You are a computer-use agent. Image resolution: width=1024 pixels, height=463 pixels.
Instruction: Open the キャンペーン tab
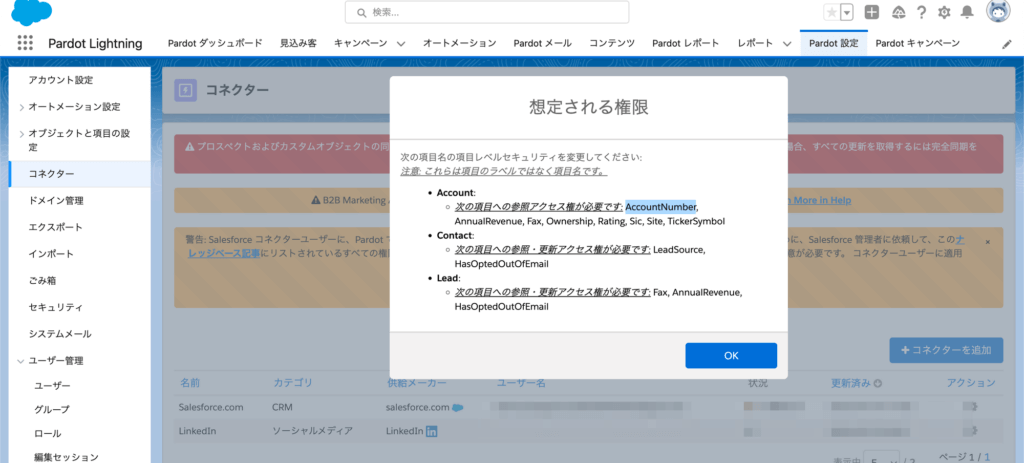click(x=360, y=43)
